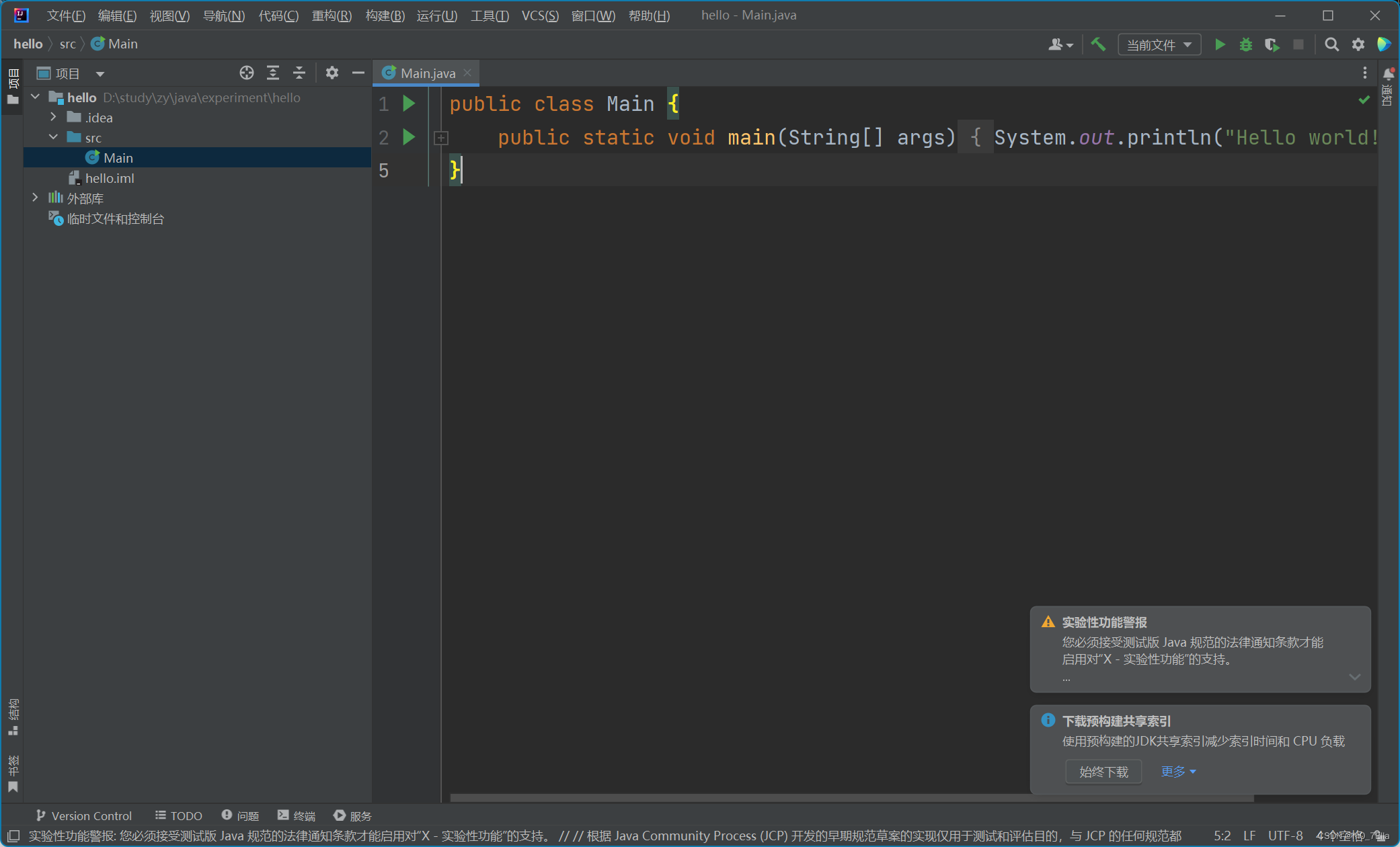Open IDE settings via the gear icon
Viewport: 1400px width, 847px height.
click(x=1359, y=44)
